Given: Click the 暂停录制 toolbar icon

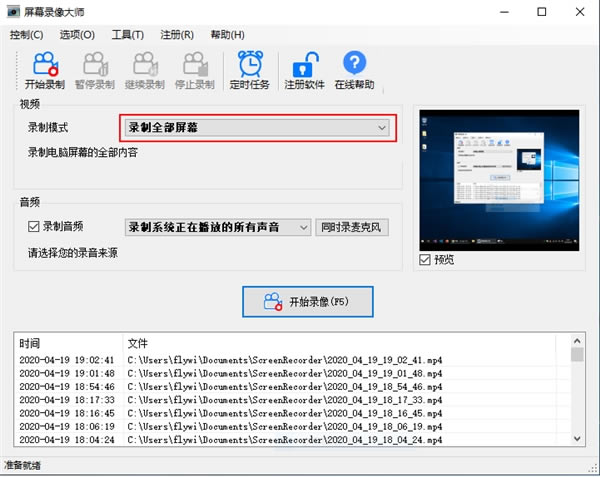Looking at the screenshot, I should point(95,71).
